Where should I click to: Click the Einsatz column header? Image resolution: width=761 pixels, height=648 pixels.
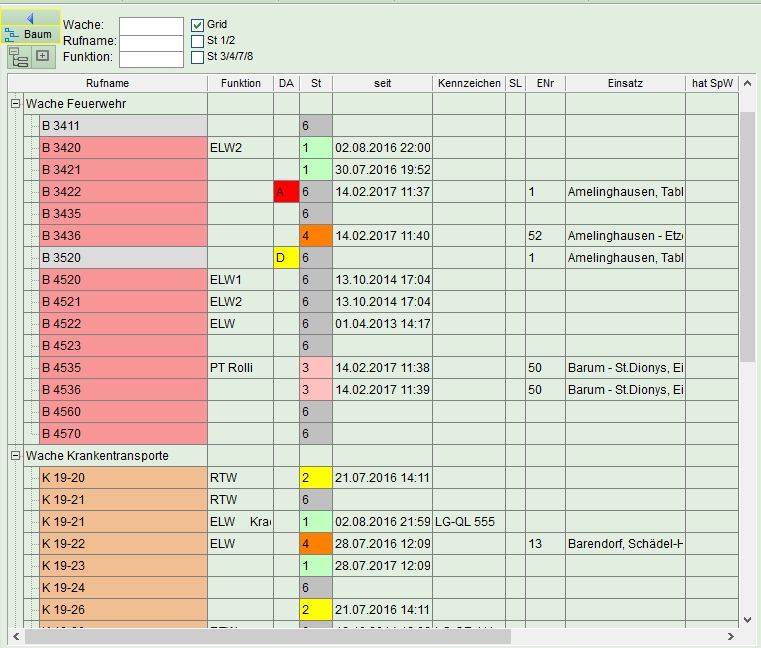pyautogui.click(x=624, y=83)
